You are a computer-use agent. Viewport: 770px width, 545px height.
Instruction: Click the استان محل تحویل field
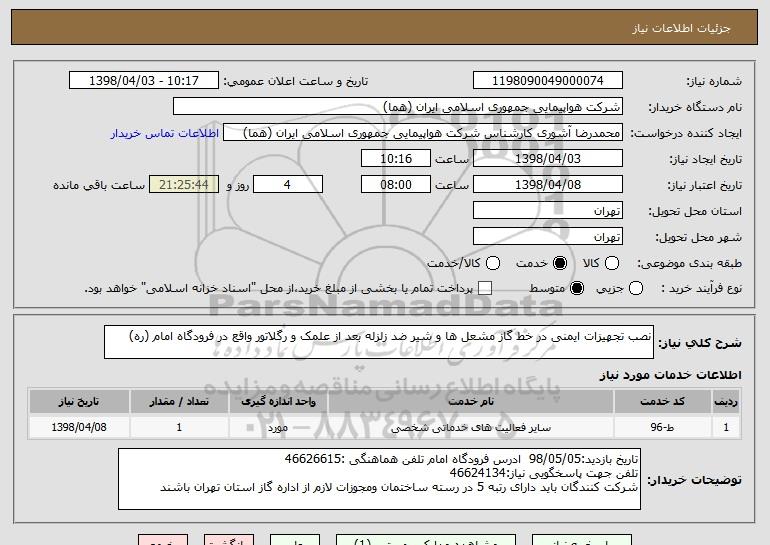point(548,210)
